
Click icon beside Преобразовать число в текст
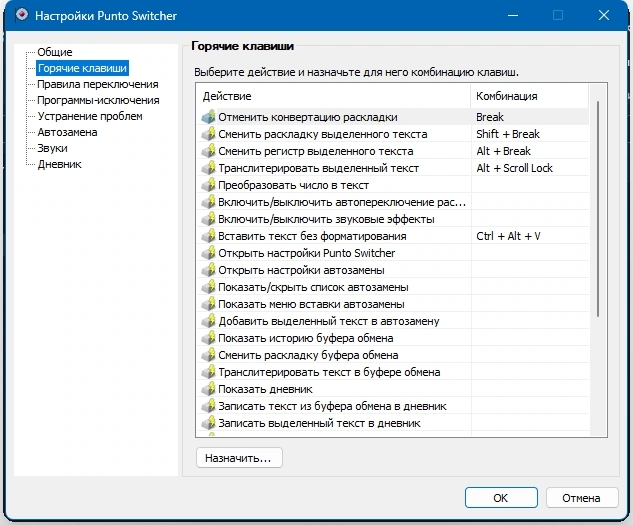[208, 185]
